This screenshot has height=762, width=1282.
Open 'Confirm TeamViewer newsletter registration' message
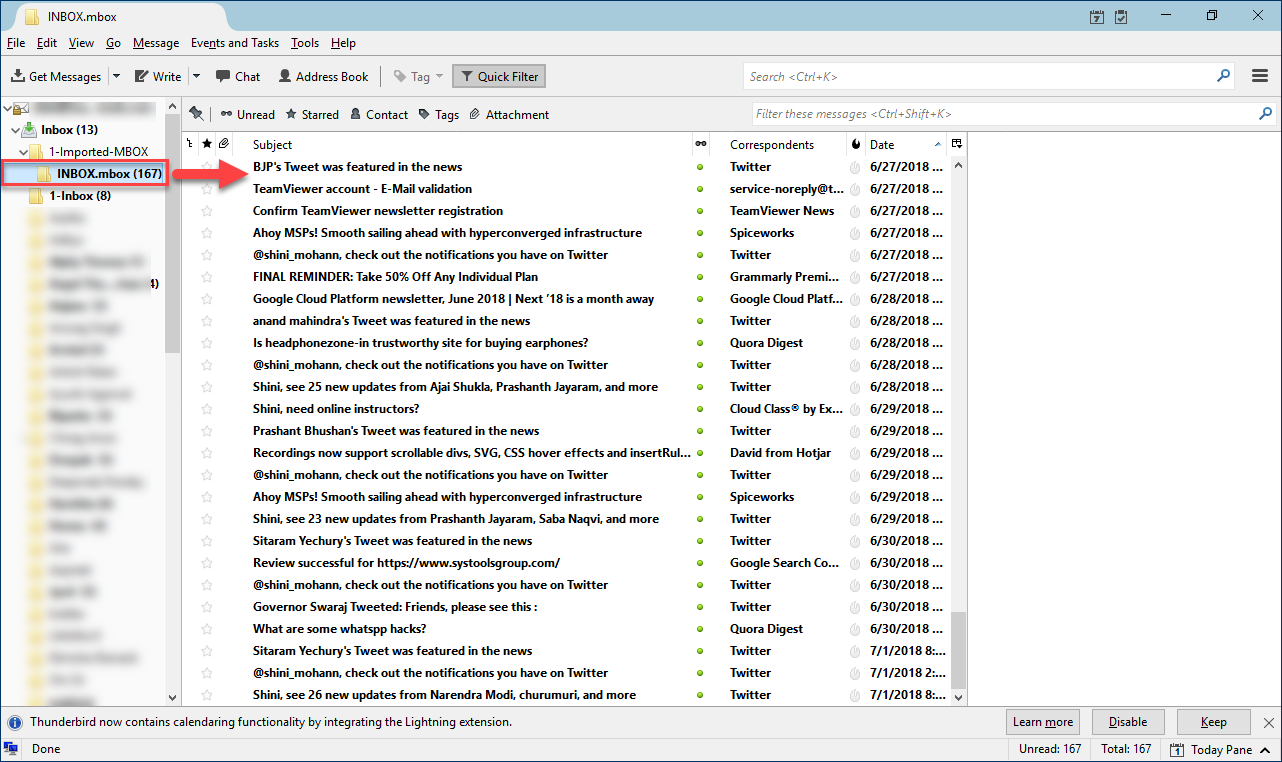[378, 211]
